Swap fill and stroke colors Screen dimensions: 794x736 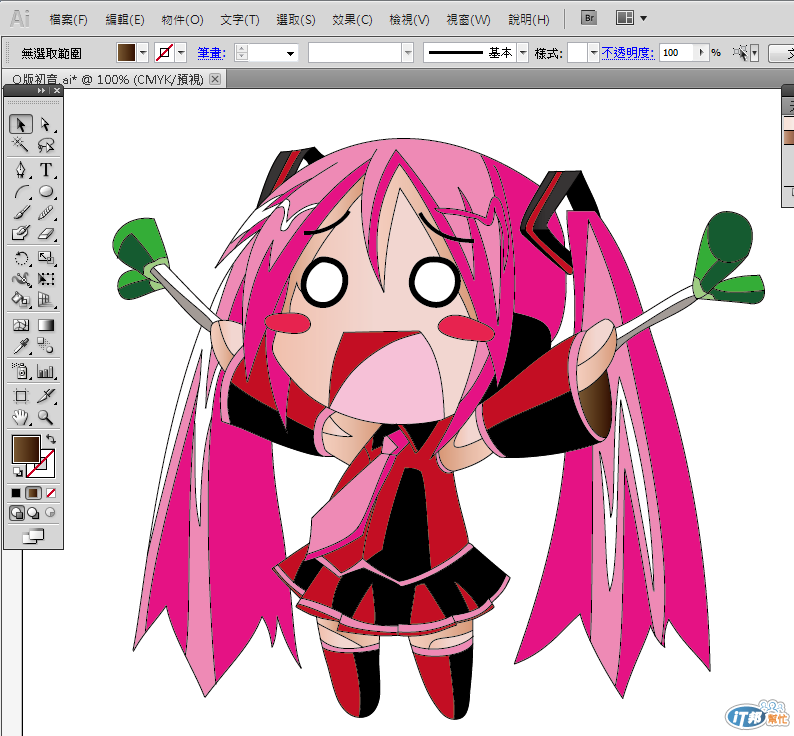51,439
